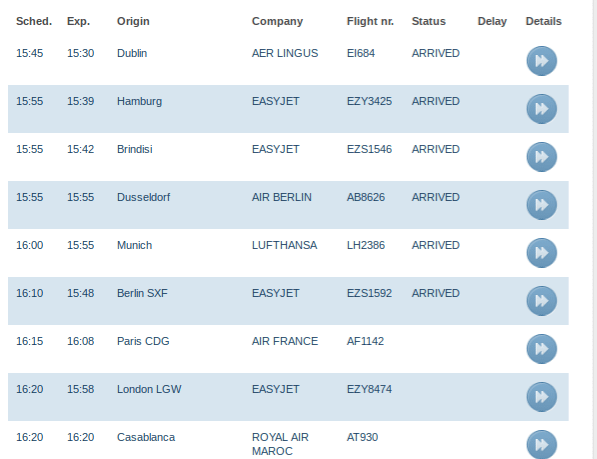
Task: Click the ROYAL AIR MAROC company text
Action: (x=280, y=444)
